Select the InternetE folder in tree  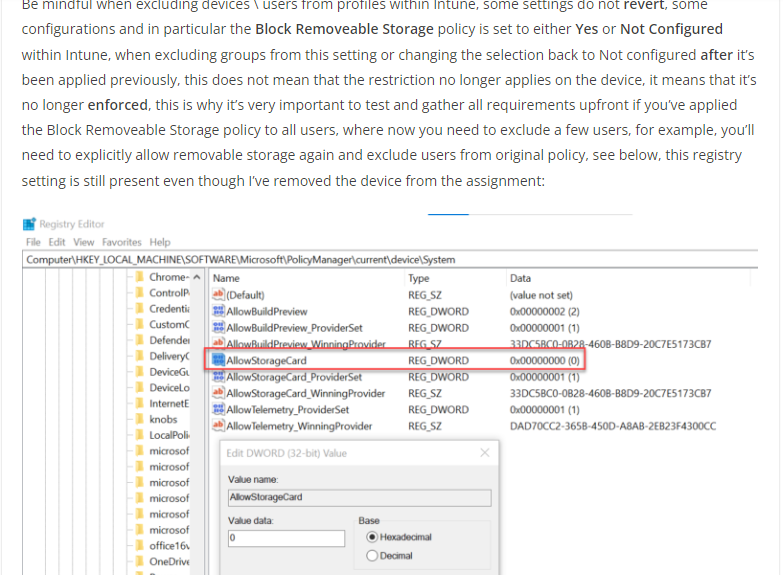point(169,404)
